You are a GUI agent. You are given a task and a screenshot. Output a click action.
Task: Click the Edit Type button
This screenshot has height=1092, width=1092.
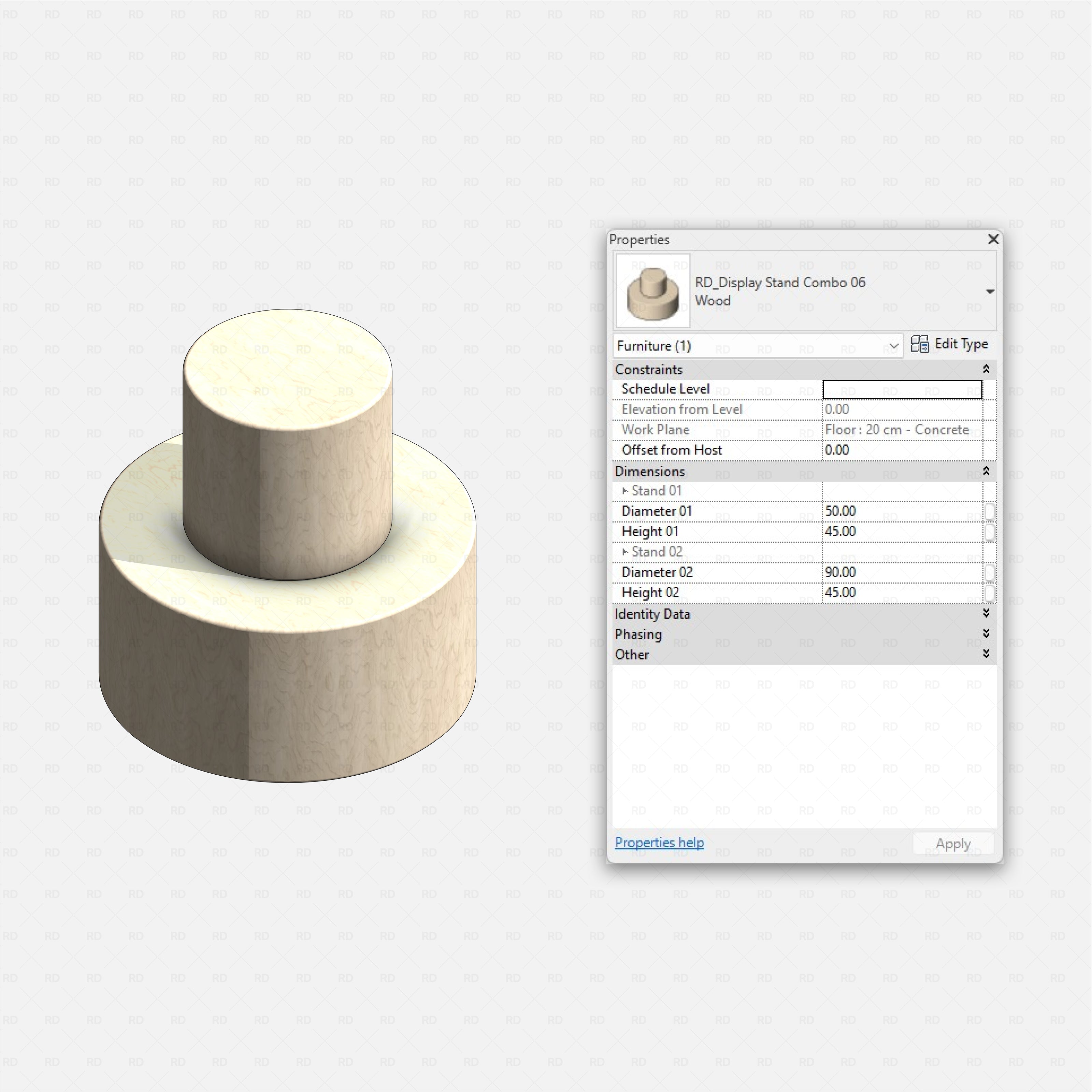tap(950, 344)
